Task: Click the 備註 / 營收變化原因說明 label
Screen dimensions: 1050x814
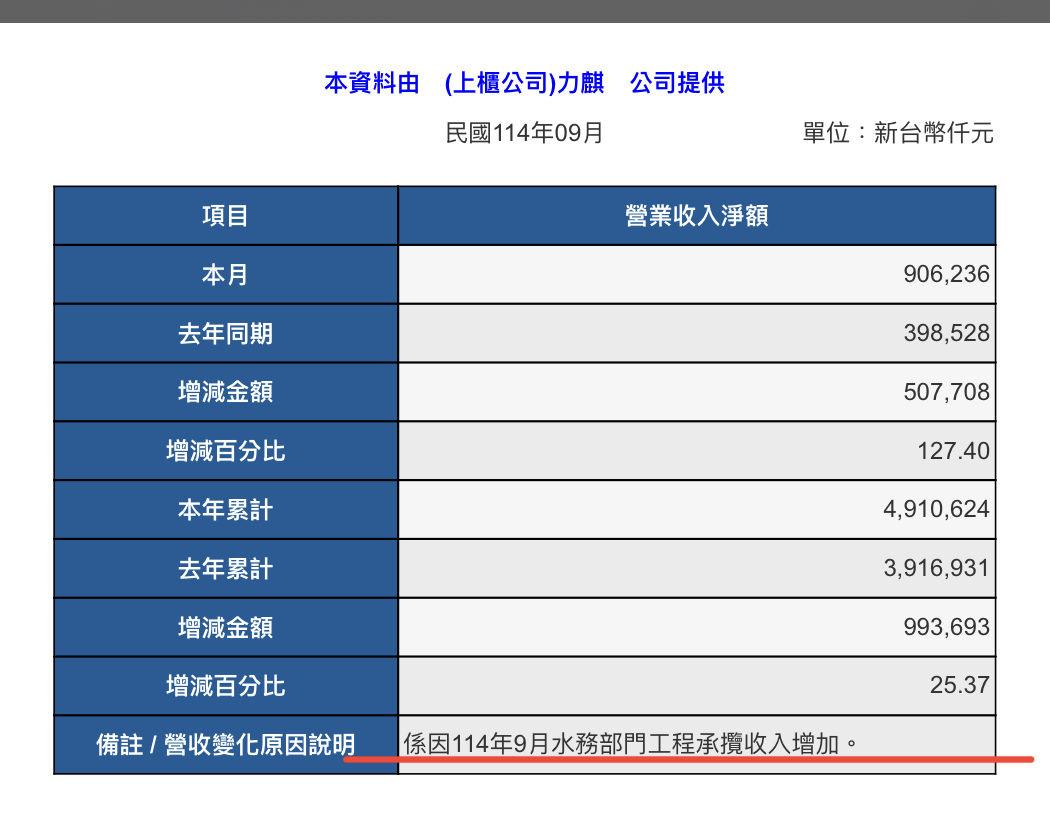Action: 226,744
